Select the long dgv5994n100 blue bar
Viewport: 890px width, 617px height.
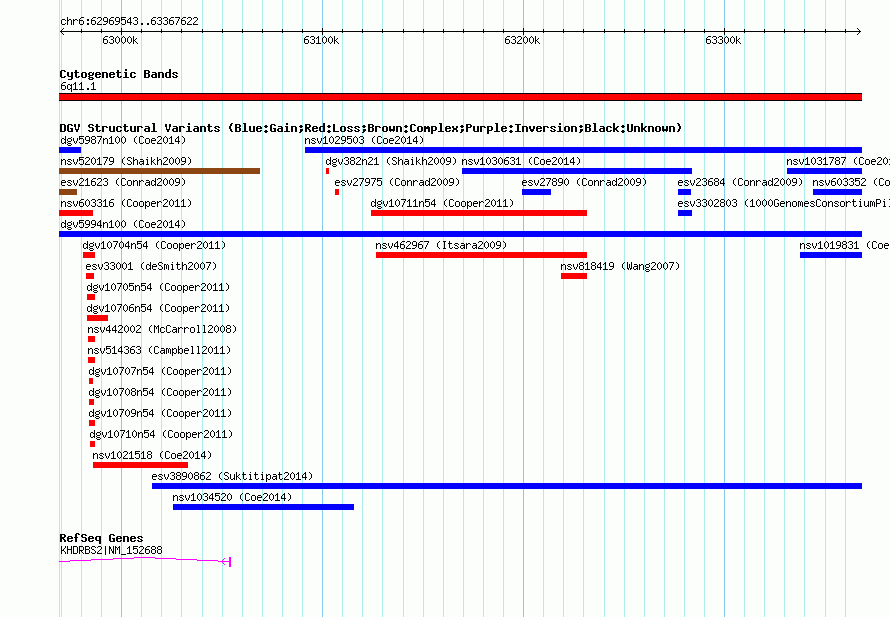pos(460,234)
